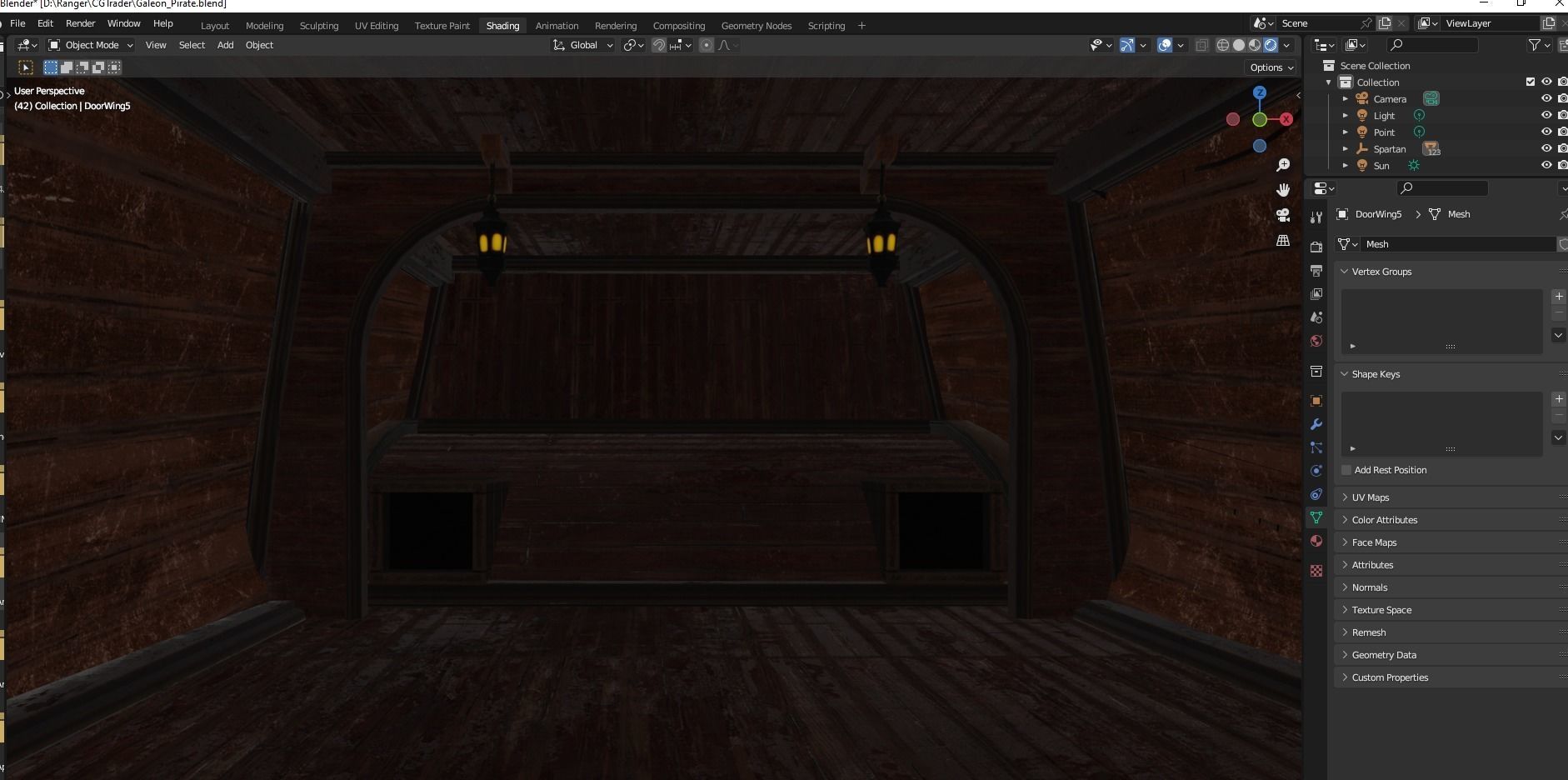Create a new scene copy icon
This screenshot has height=780, width=1568.
[1385, 23]
